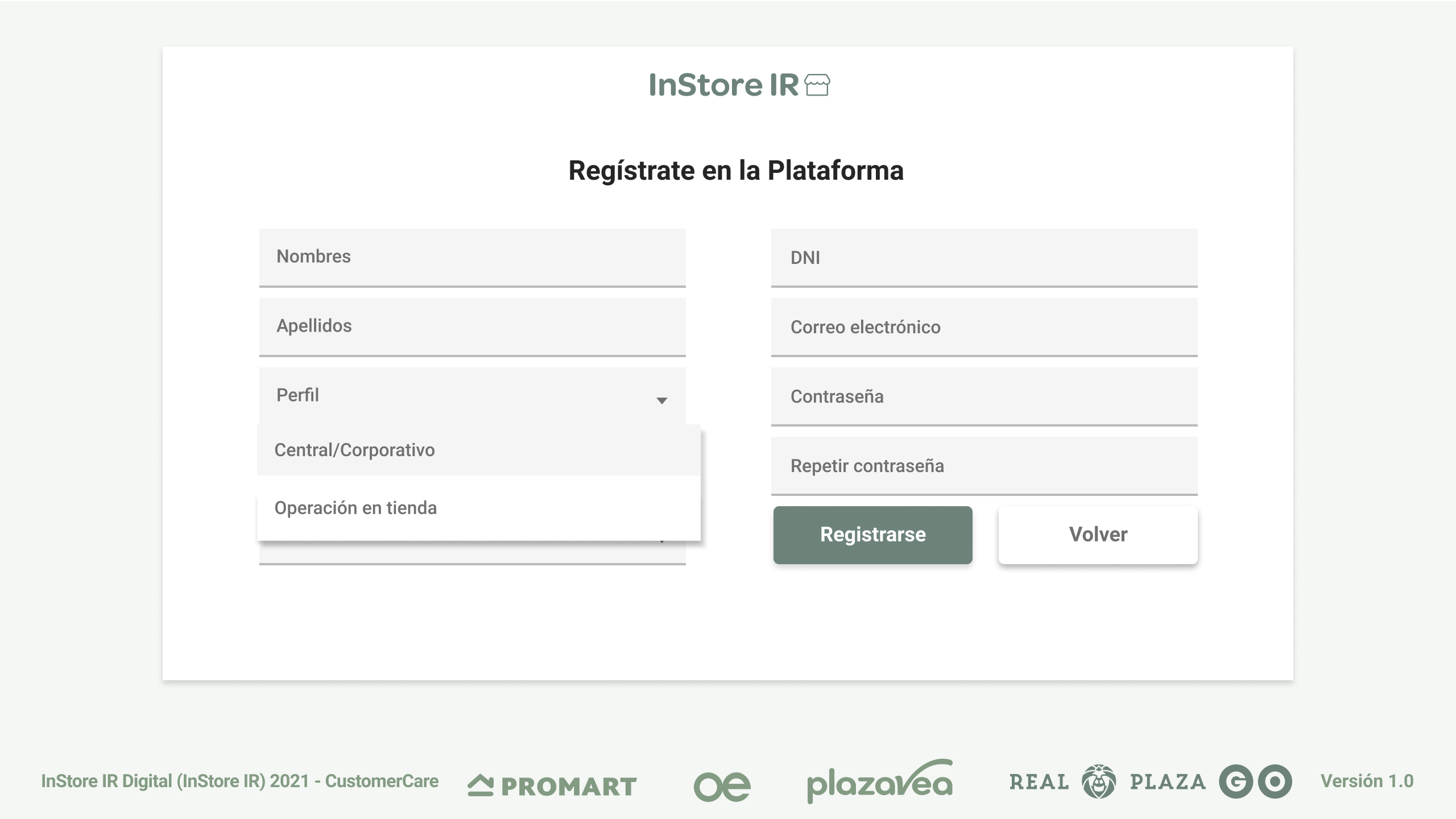Viewport: 1456px width, 819px height.
Task: Click the DNI input field
Action: coord(984,257)
